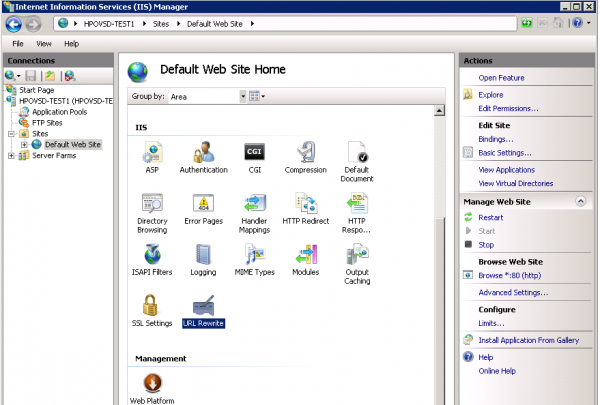600x405 pixels.
Task: Expand the Server Farms node
Action: [11, 156]
